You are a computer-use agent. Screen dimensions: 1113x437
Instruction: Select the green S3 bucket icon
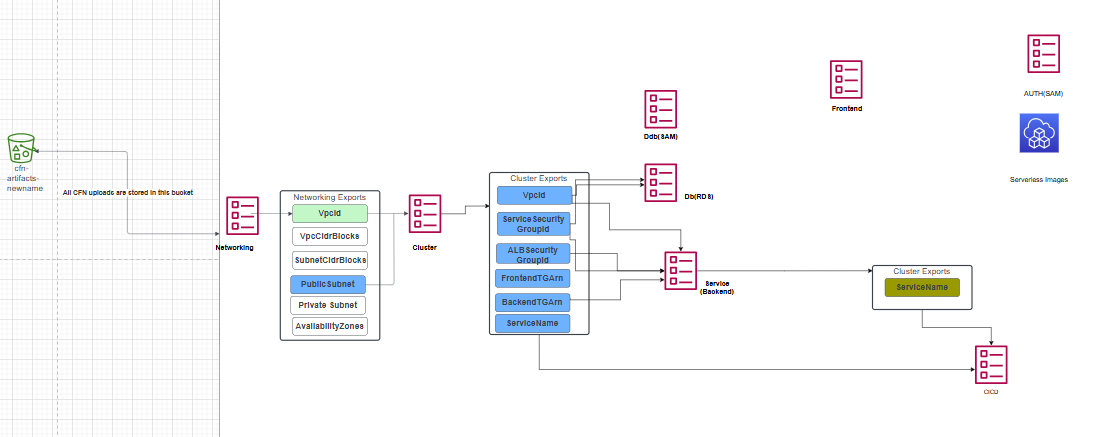(x=22, y=148)
